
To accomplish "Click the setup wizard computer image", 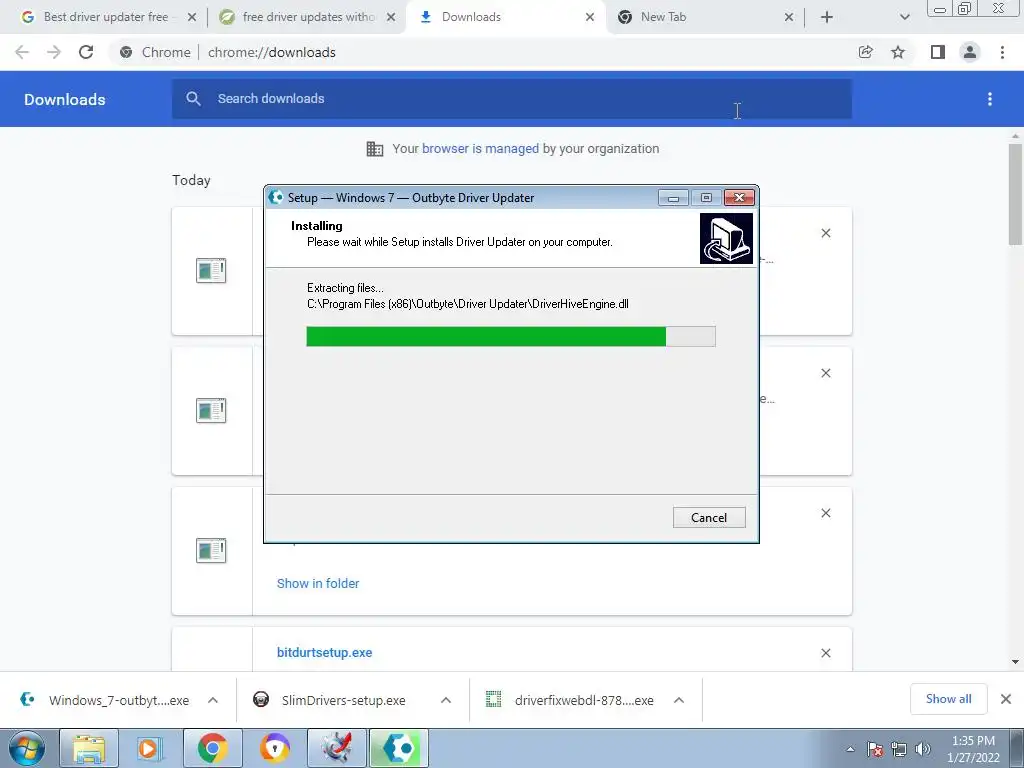I will click(726, 238).
